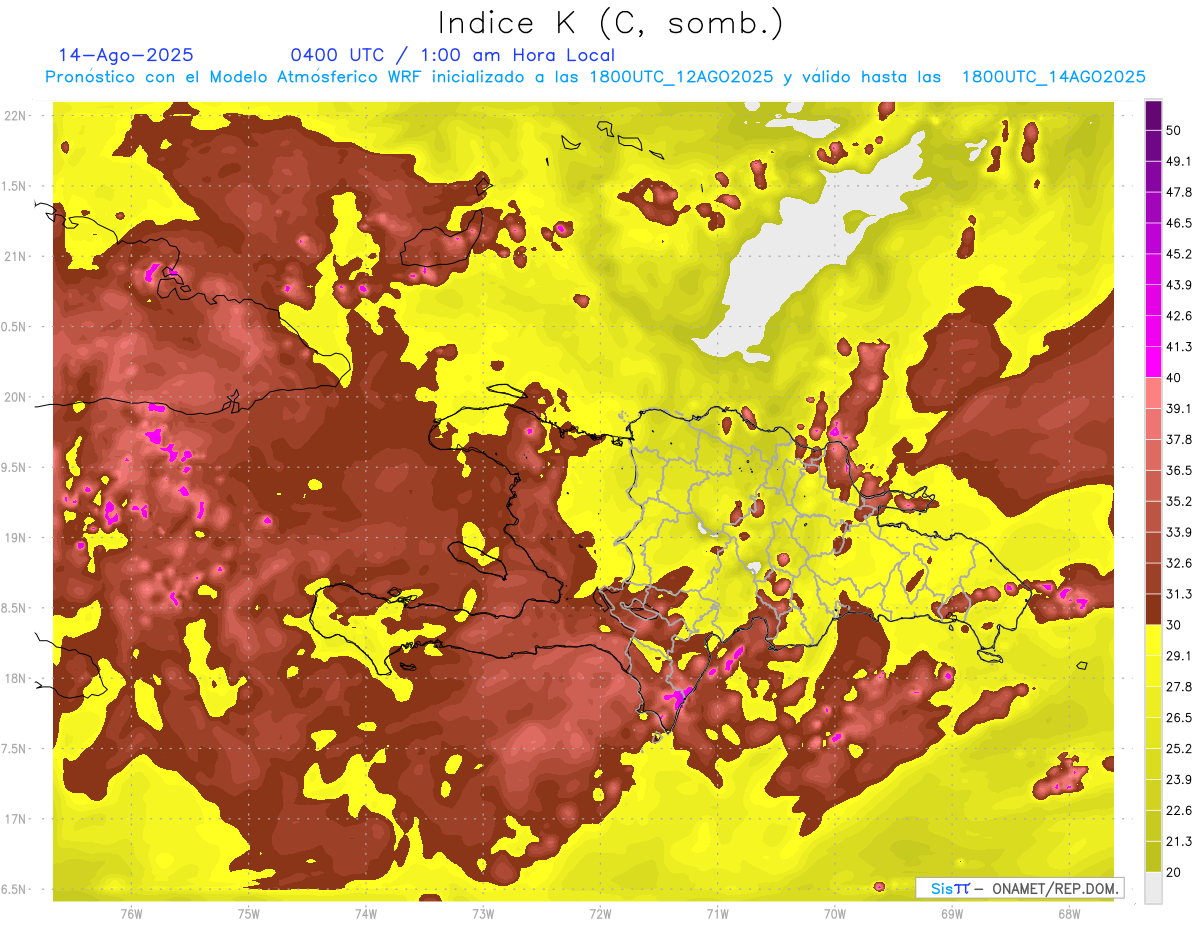
Task: Click the '69W' longitude axis label
Action: point(951,914)
